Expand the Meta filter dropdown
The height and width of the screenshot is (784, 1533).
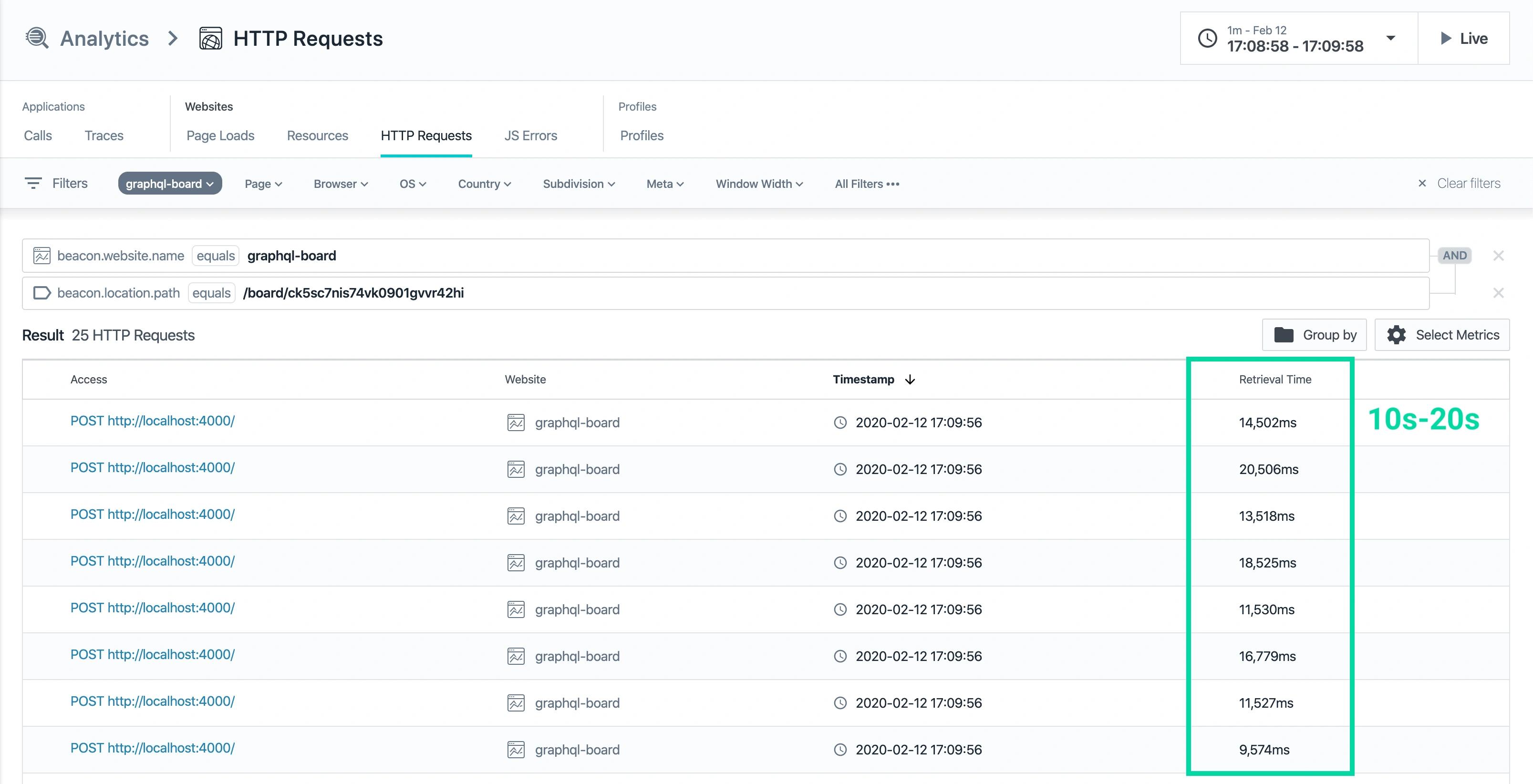pyautogui.click(x=665, y=184)
